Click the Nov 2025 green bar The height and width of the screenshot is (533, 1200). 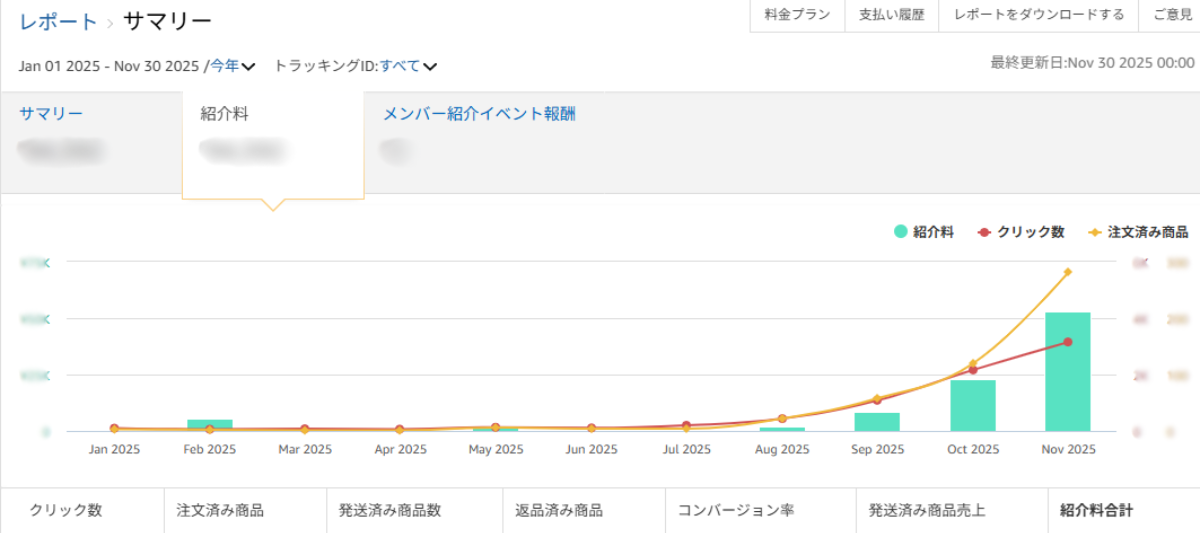click(1067, 372)
